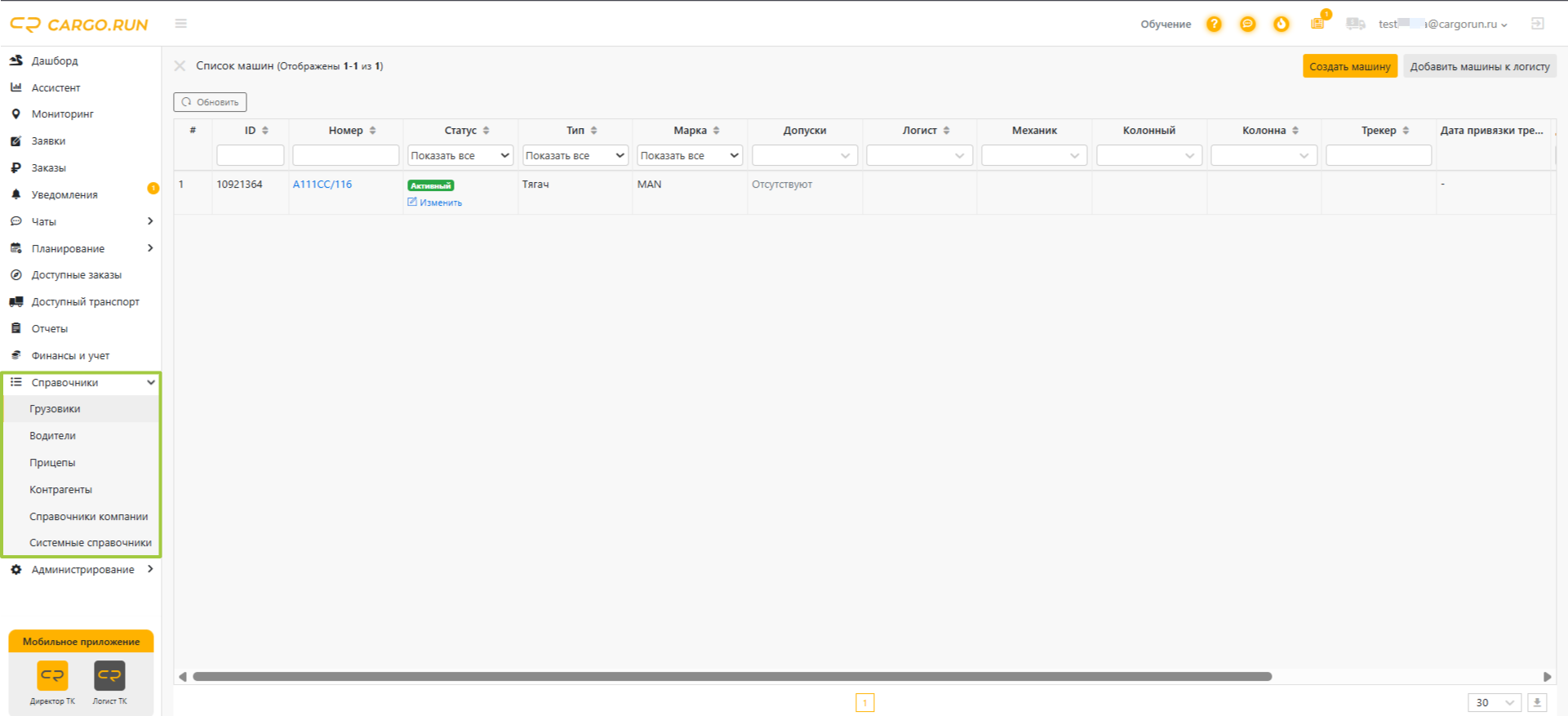1568x716 pixels.
Task: Open the Логист filter dropdown
Action: pos(920,155)
